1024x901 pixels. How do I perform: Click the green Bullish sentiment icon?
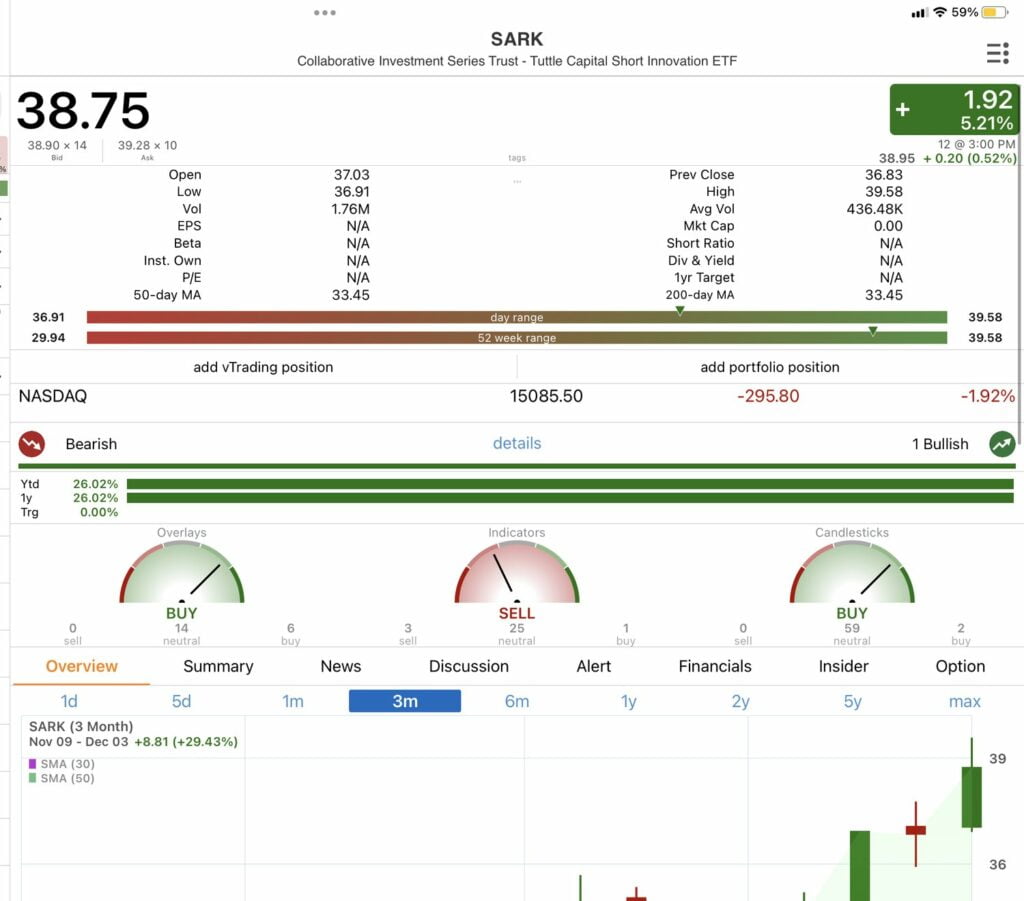click(x=1002, y=443)
